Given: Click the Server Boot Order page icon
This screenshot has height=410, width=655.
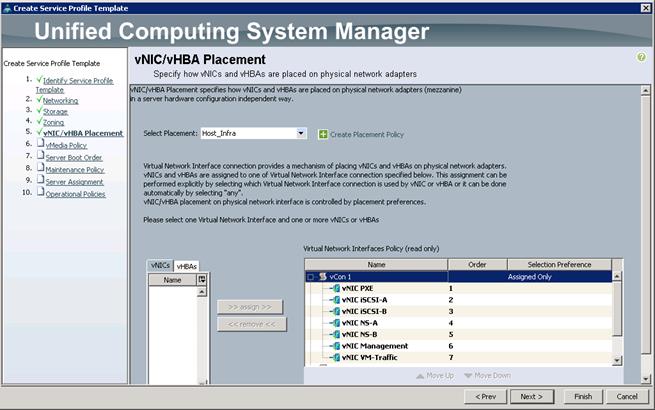Looking at the screenshot, I should coord(41,155).
